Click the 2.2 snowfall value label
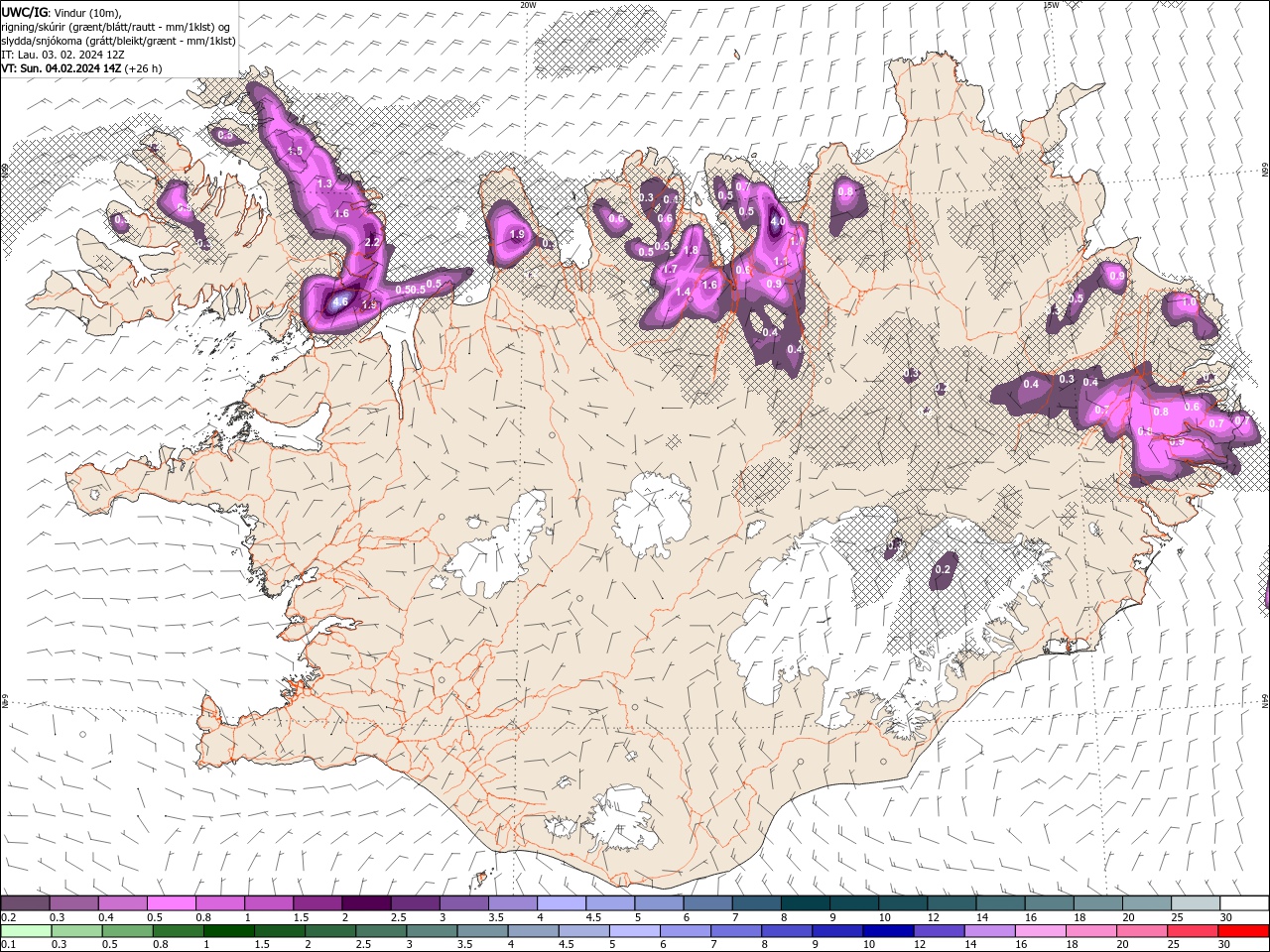 click(373, 242)
